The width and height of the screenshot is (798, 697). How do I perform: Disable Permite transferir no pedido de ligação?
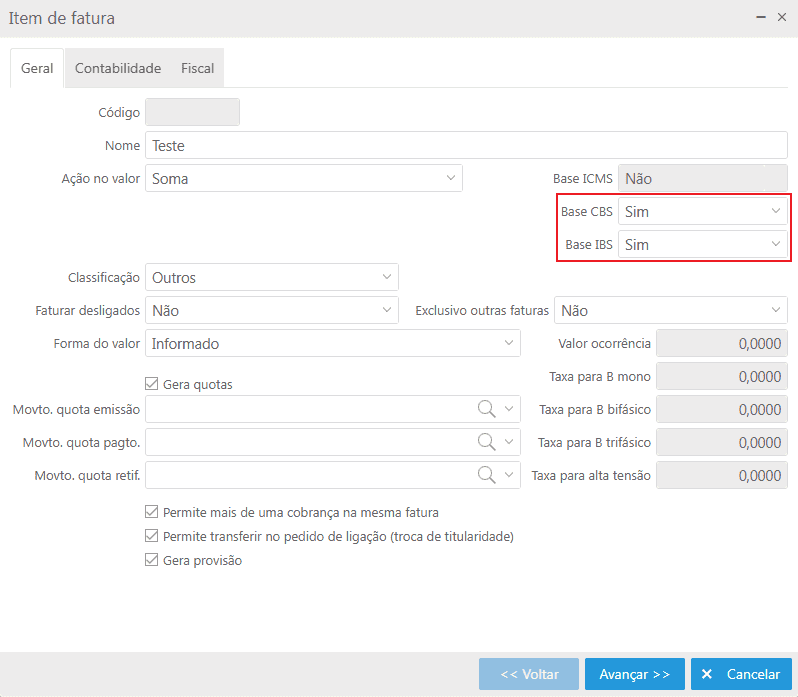point(152,537)
